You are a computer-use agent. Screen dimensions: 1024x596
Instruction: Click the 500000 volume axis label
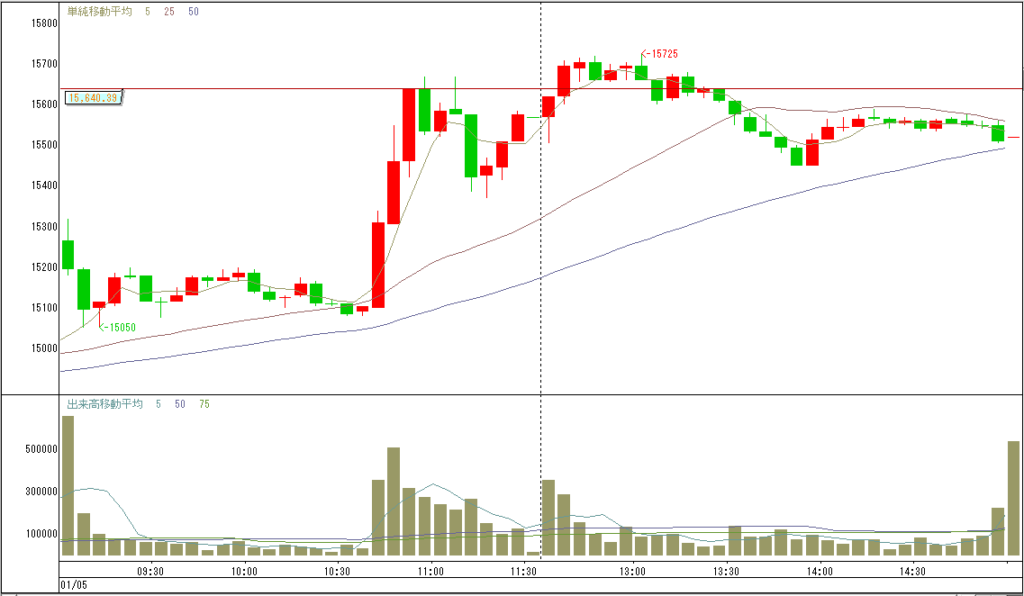pyautogui.click(x=42, y=449)
